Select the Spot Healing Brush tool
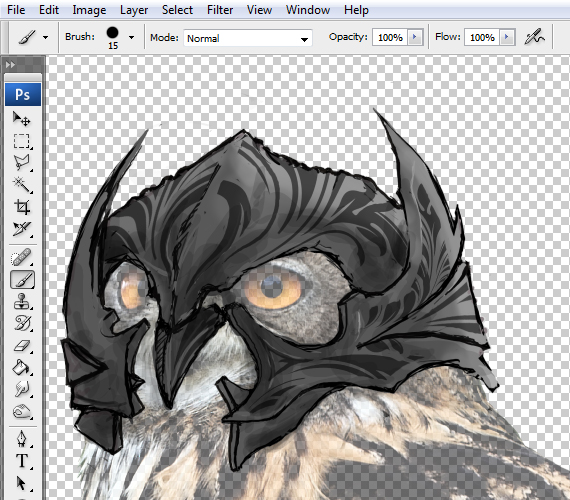 (22, 257)
